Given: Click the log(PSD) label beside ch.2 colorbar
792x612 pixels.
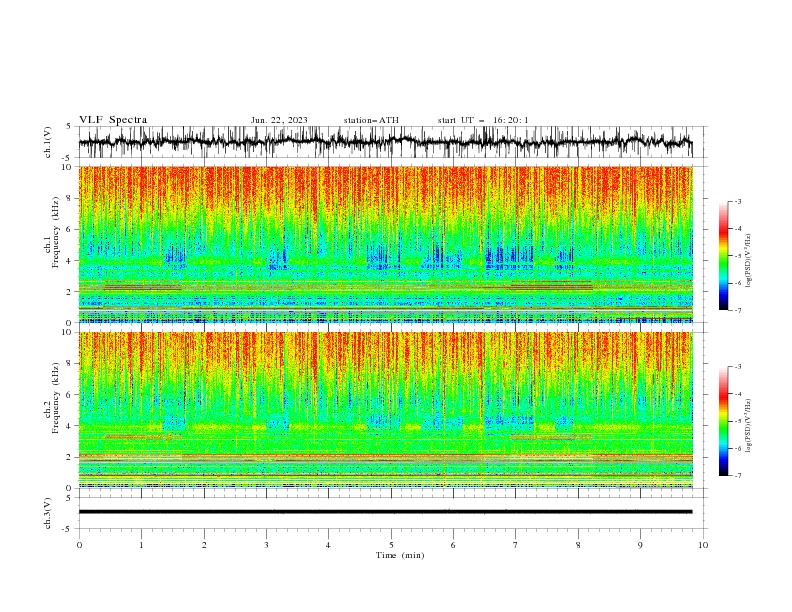Looking at the screenshot, I should (x=749, y=425).
